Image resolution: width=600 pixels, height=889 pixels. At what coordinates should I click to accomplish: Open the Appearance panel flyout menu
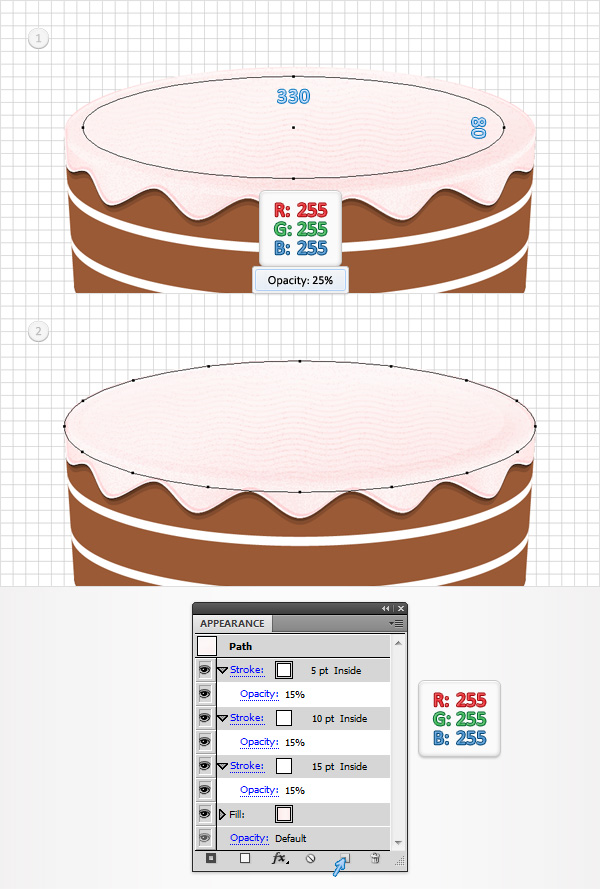396,623
